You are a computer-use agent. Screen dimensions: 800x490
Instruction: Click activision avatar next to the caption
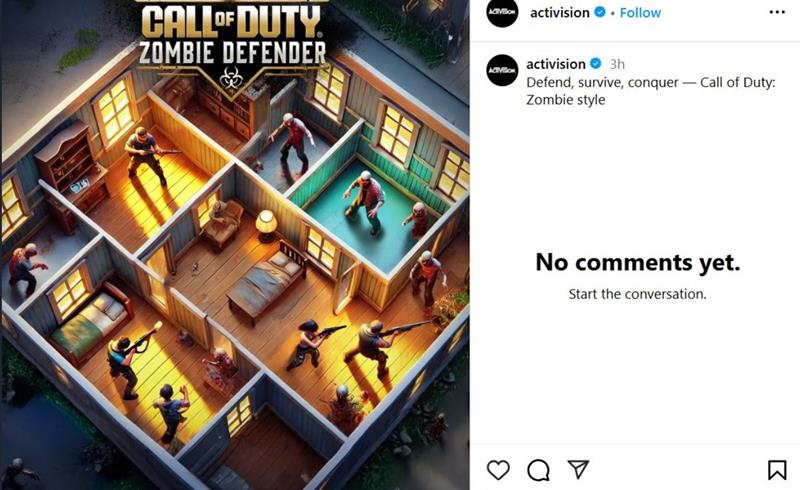pos(502,70)
